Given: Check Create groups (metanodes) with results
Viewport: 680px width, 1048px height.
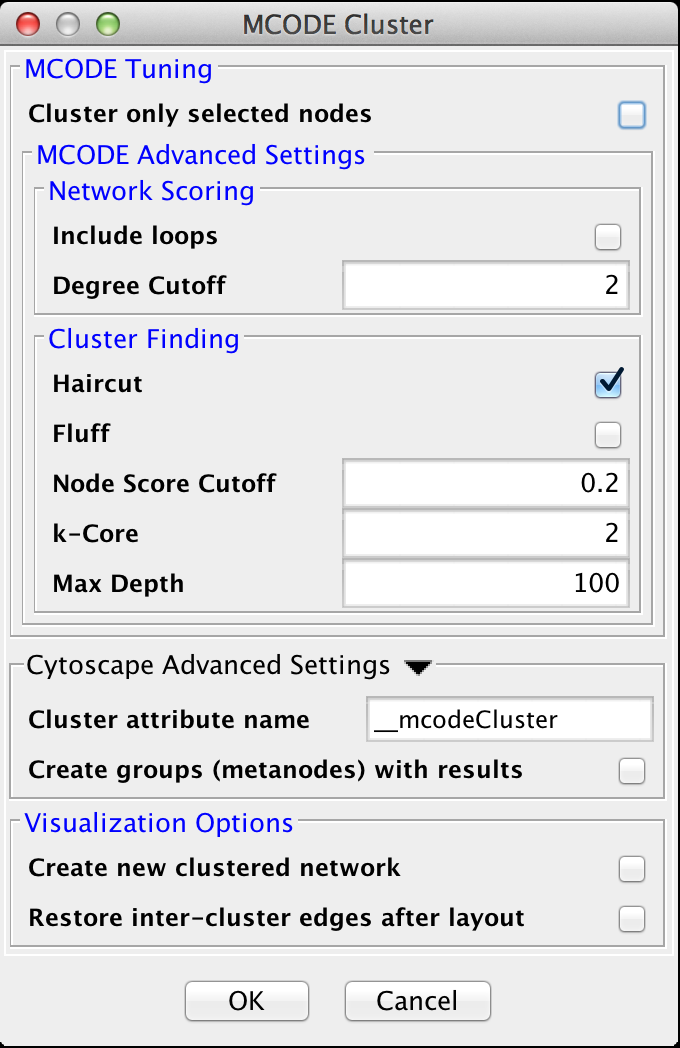Looking at the screenshot, I should 631,771.
